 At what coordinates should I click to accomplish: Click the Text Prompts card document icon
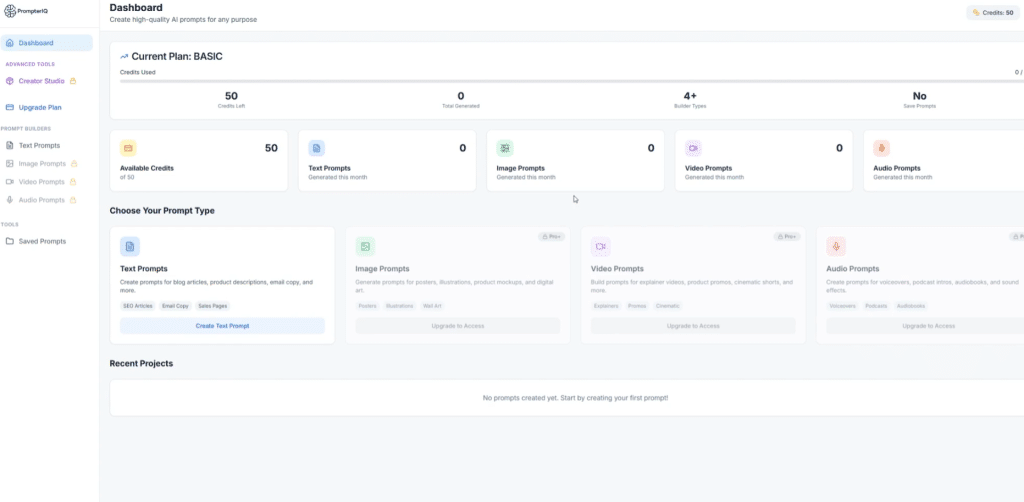(x=130, y=246)
